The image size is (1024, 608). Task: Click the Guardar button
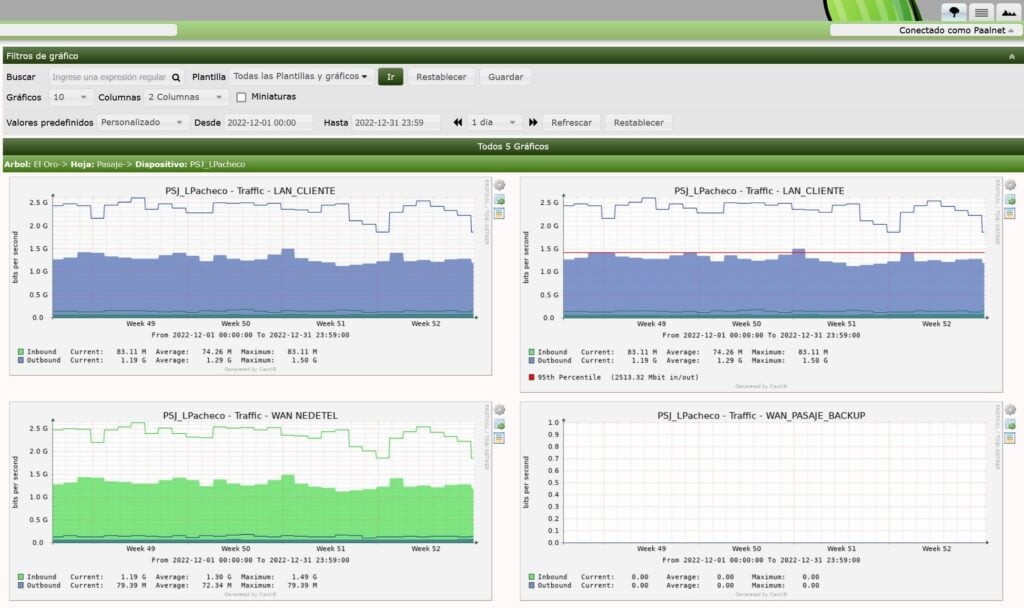(505, 77)
